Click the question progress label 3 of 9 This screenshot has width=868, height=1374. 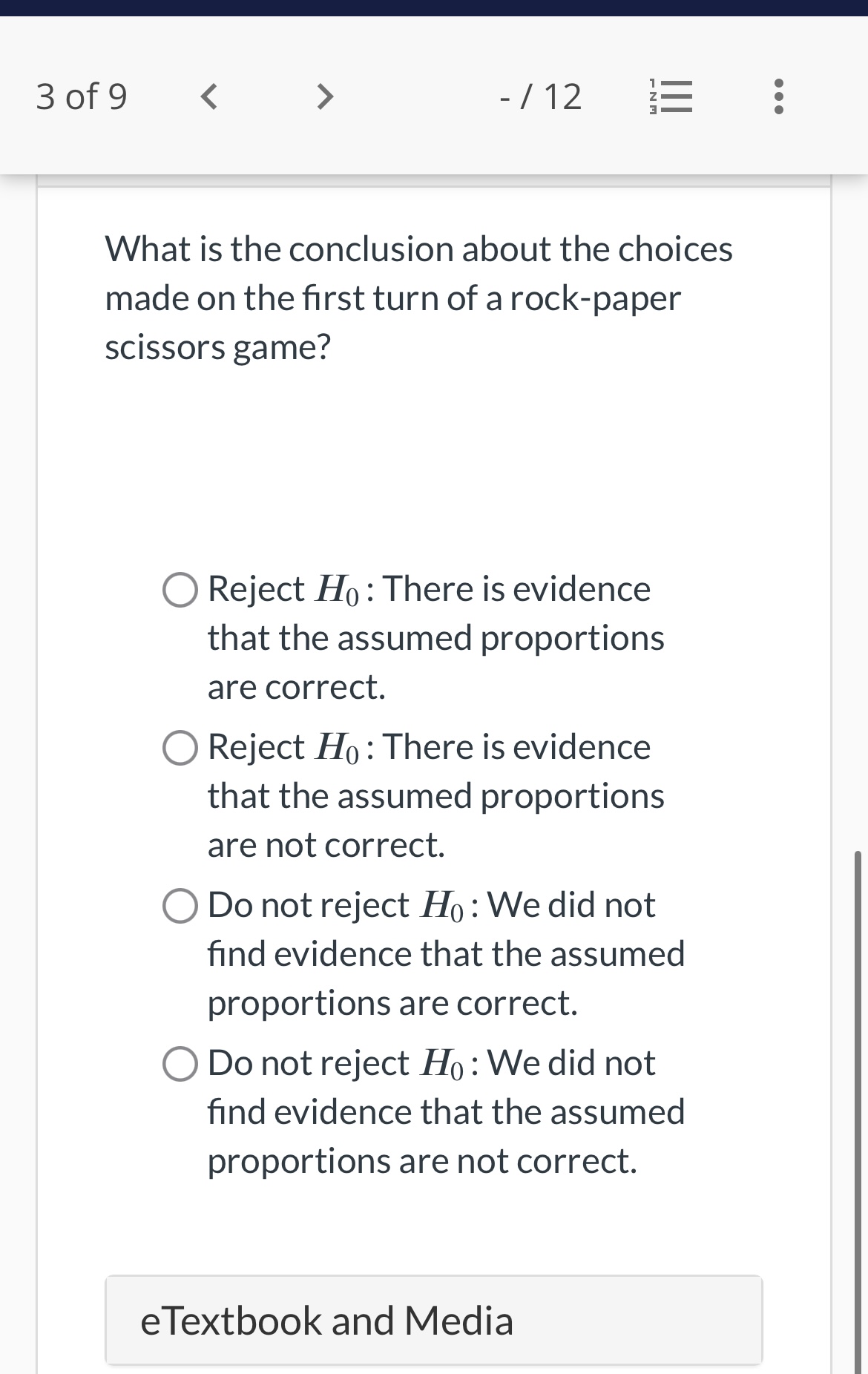83,96
